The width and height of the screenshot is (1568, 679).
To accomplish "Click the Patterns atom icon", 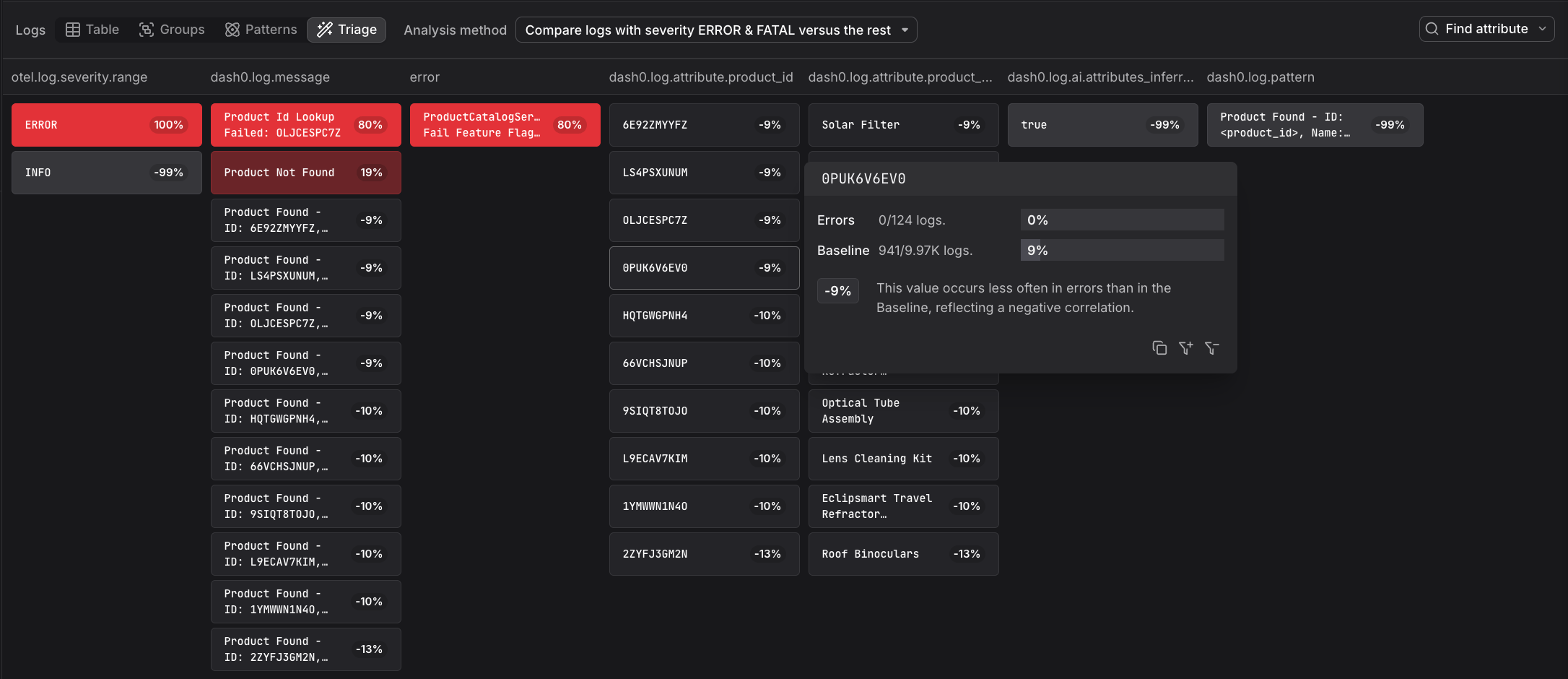I will 232,30.
